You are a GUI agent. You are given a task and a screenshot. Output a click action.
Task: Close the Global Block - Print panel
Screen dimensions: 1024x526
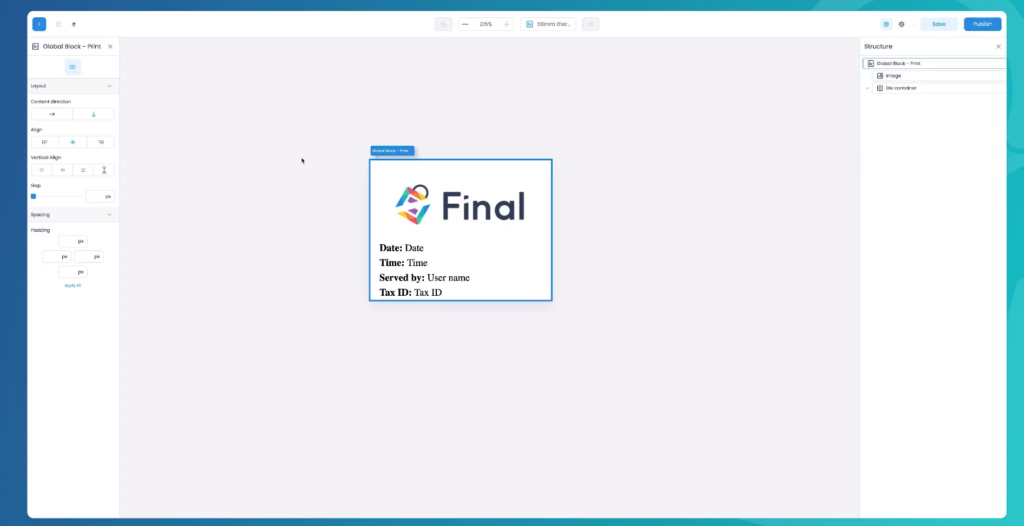(110, 46)
